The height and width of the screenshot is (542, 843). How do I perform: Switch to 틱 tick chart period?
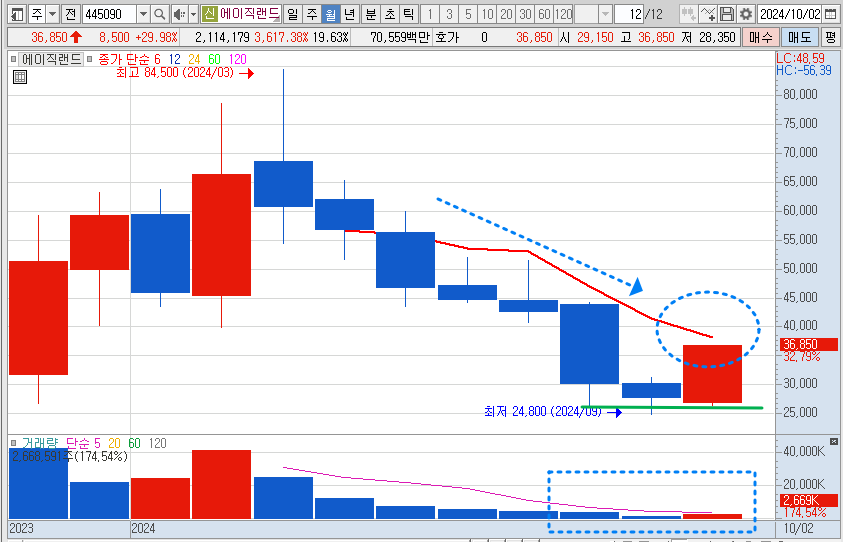409,14
